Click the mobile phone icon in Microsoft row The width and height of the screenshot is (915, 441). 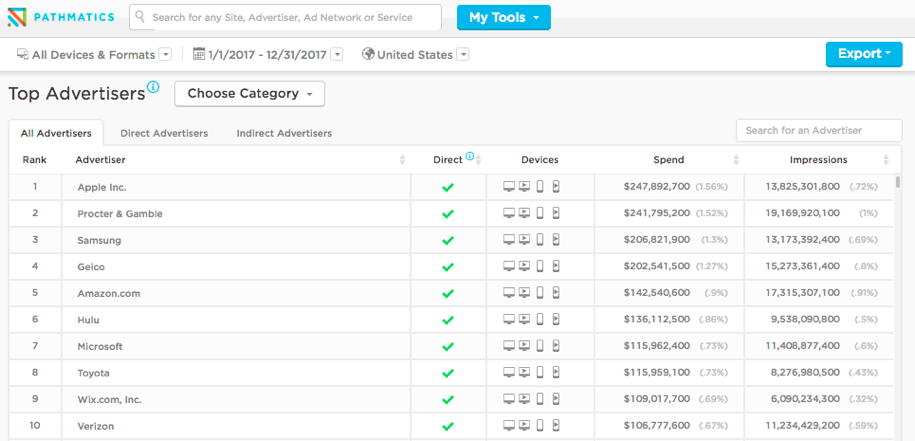point(540,346)
